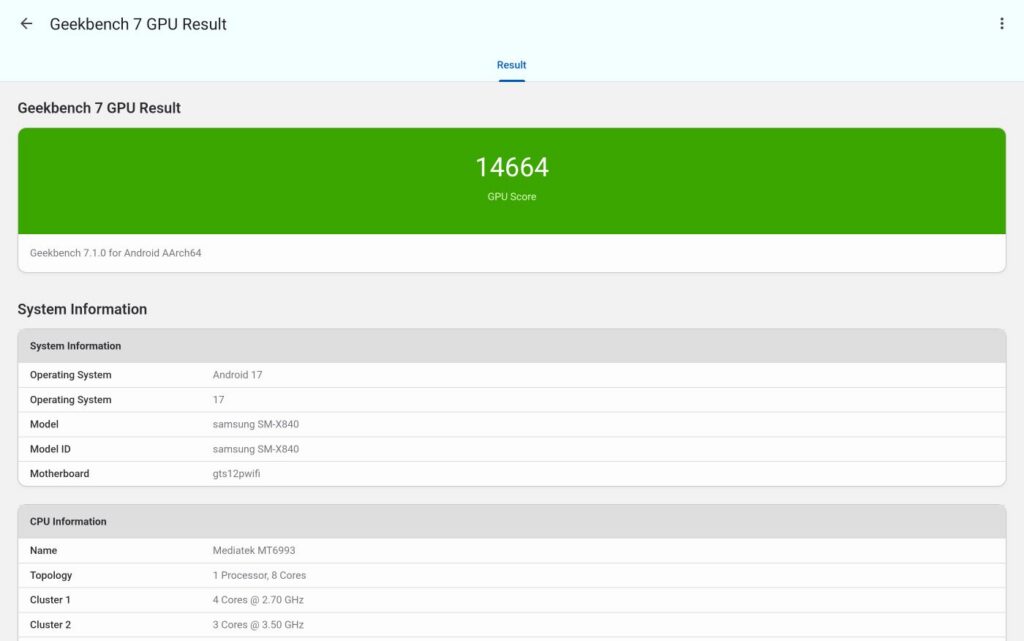The width and height of the screenshot is (1024, 641).
Task: Click the standalone '17' operating system value
Action: point(218,399)
